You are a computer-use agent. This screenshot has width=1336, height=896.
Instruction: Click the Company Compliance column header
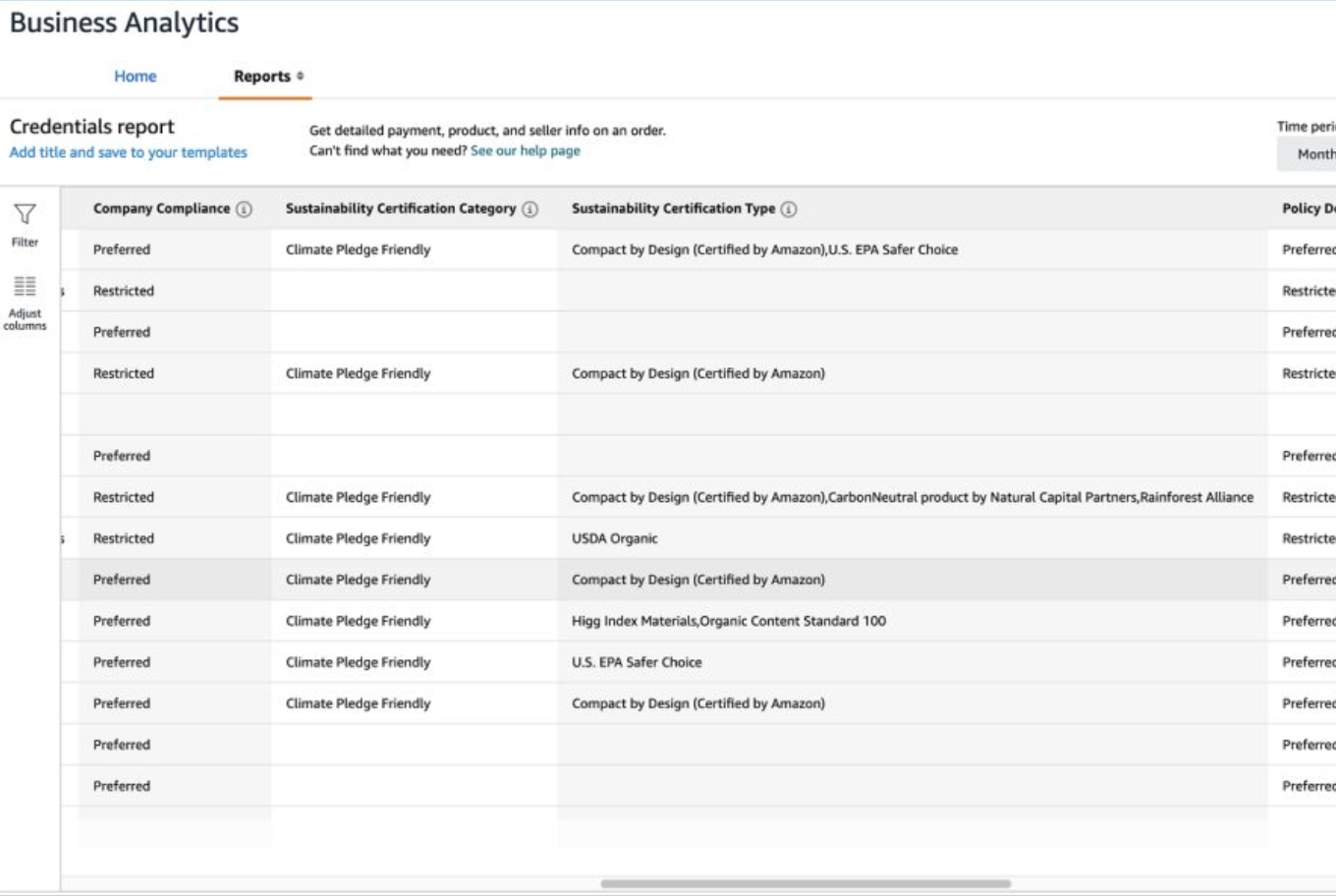(x=161, y=208)
